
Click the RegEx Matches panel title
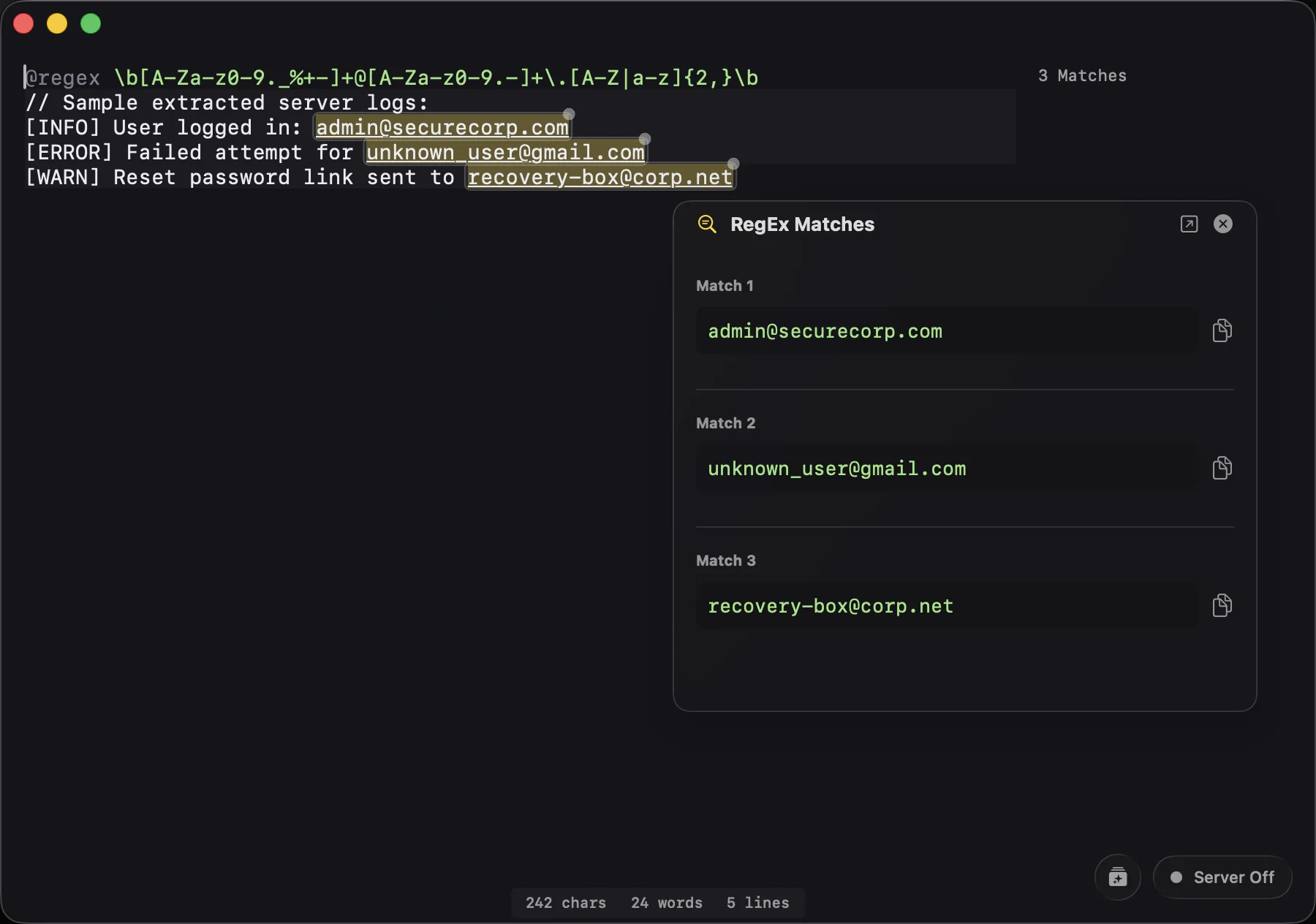coord(802,224)
